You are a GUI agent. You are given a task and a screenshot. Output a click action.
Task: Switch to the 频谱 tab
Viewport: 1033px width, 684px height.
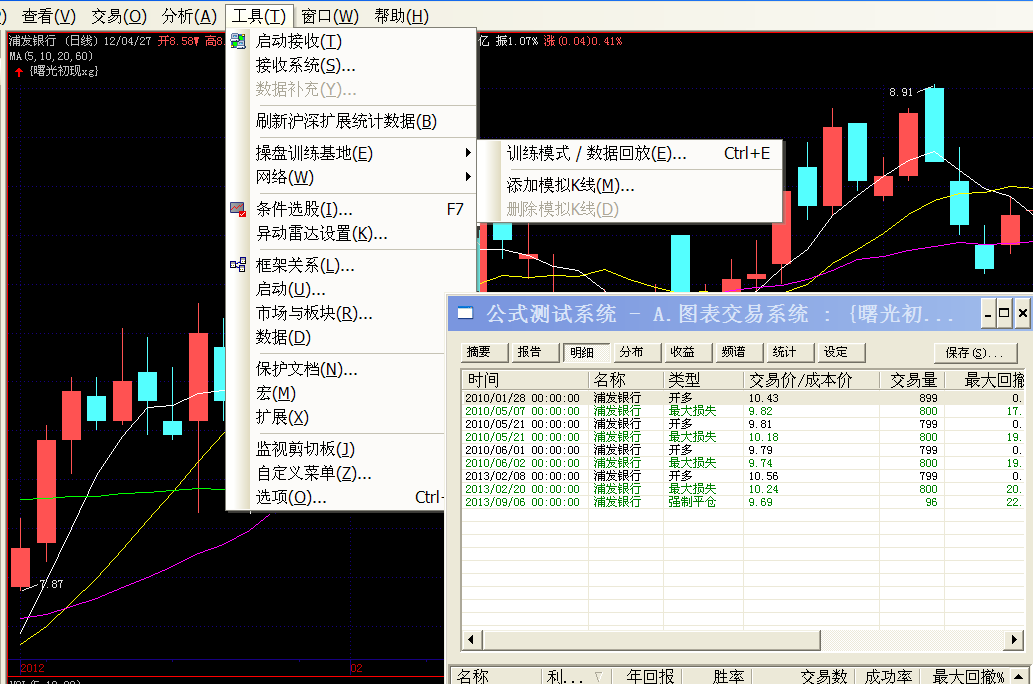739,352
